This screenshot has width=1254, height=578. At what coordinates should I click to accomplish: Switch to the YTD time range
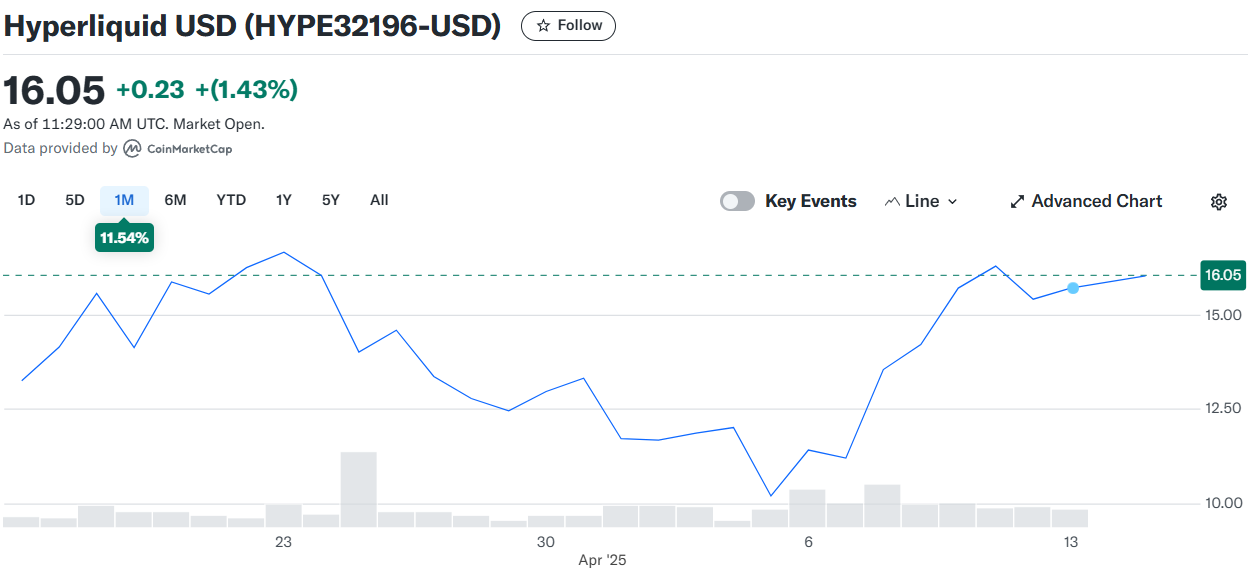[231, 200]
